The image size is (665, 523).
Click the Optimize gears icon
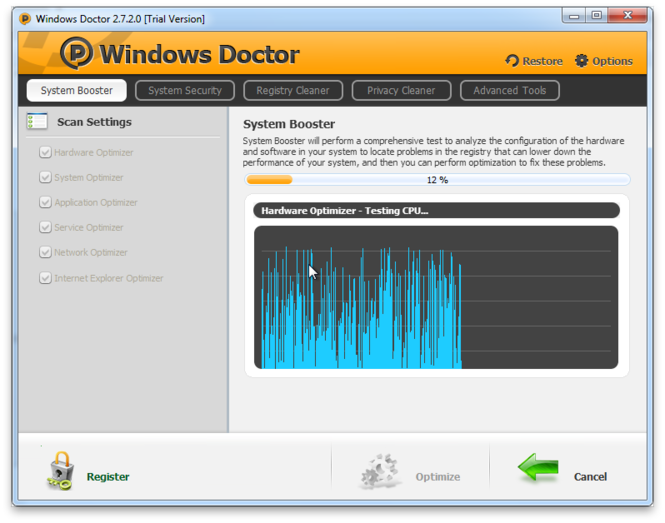380,471
